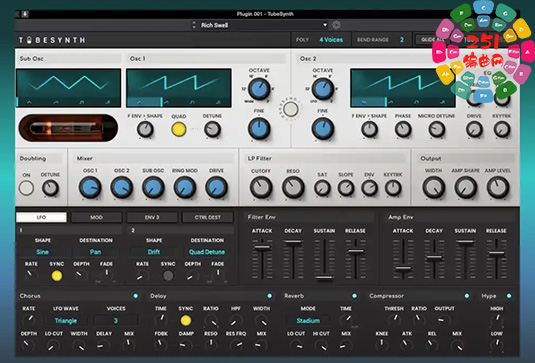Toggle the yellow QUAD button in Osc 1
The image size is (535, 363).
[x=179, y=129]
